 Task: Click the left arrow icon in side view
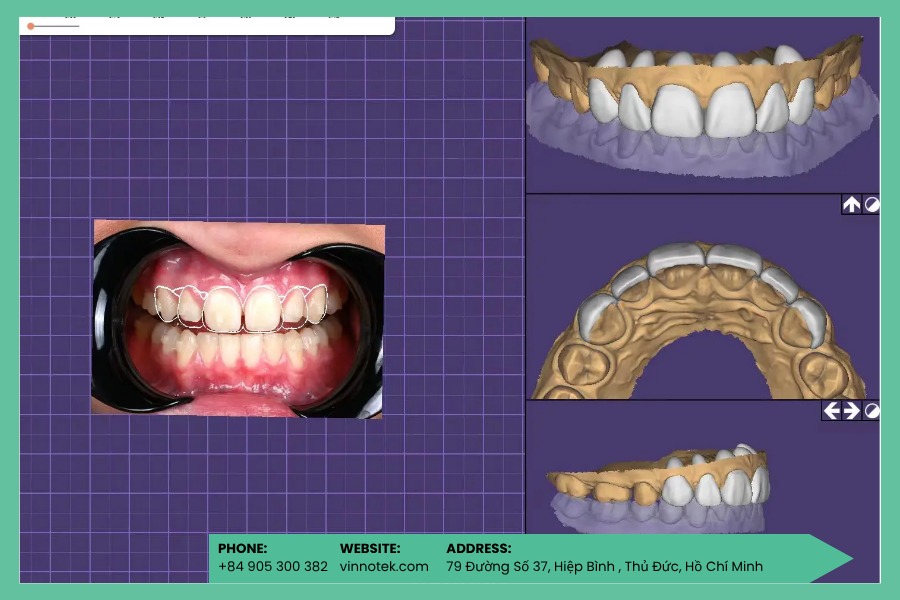(x=832, y=411)
